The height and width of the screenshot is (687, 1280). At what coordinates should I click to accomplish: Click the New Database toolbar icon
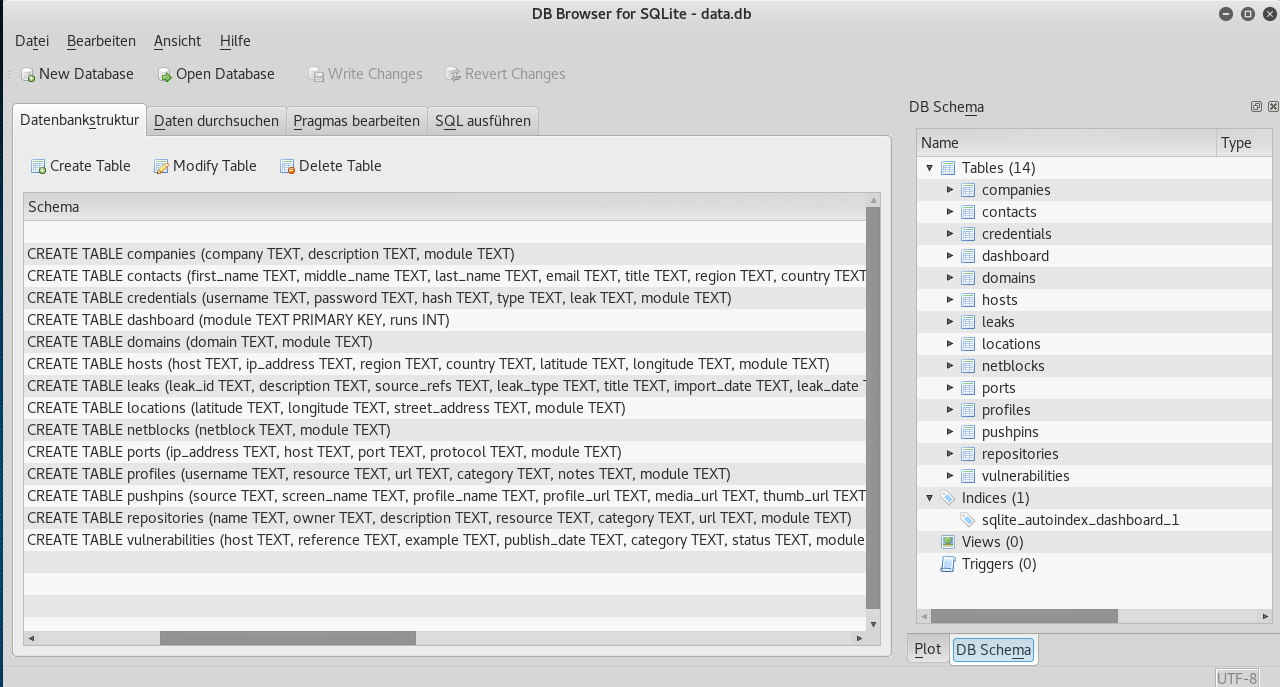(x=28, y=75)
